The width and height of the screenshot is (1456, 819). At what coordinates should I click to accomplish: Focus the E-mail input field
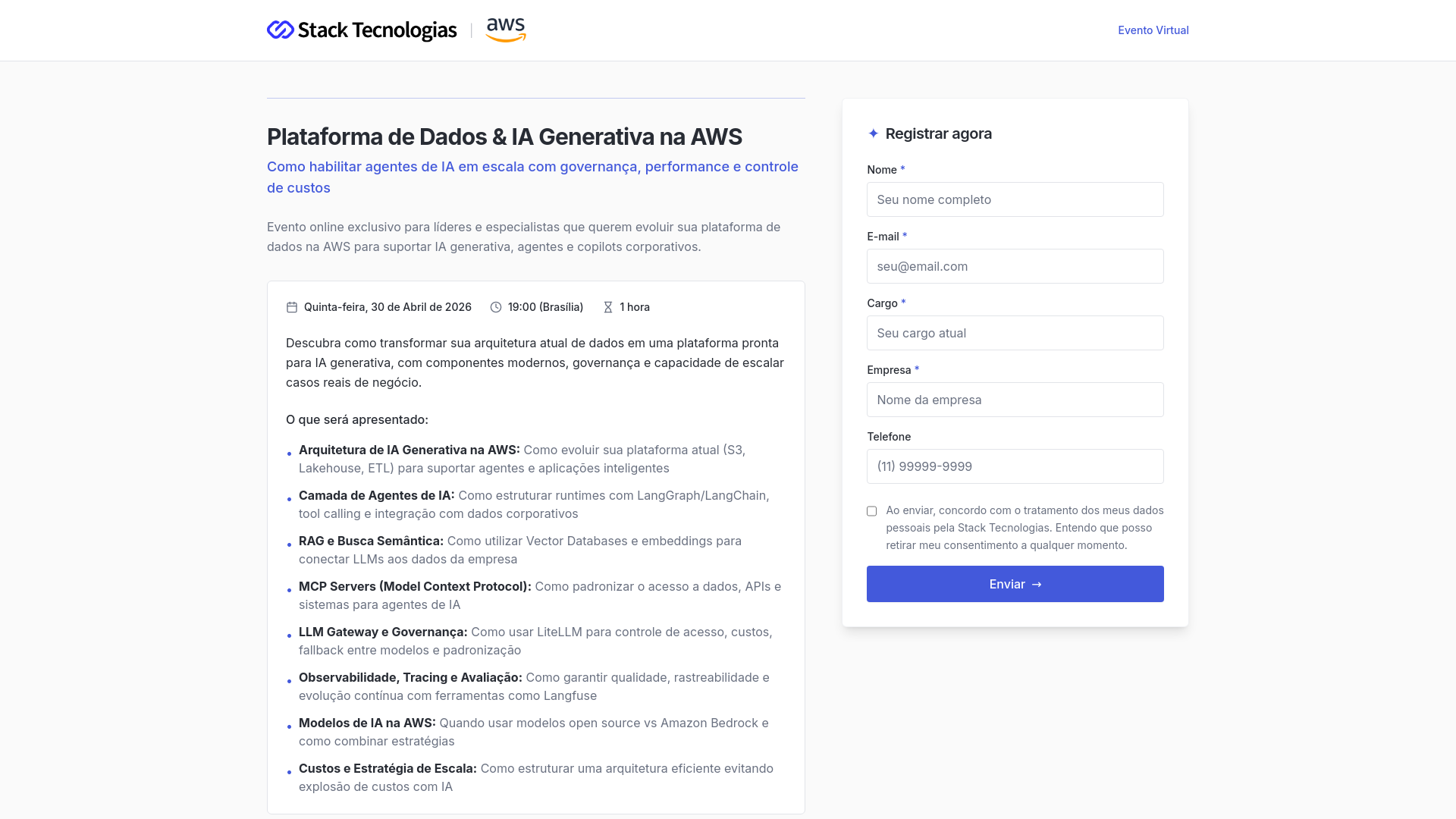pyautogui.click(x=1015, y=266)
